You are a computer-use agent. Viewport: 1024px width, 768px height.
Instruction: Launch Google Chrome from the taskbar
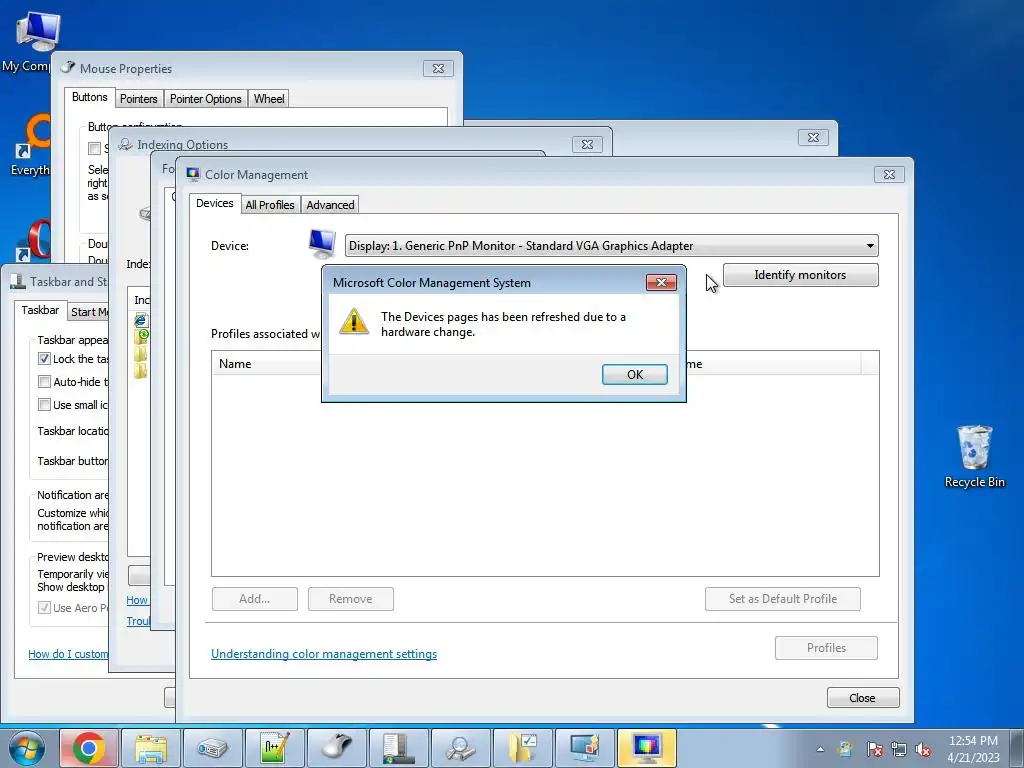89,748
